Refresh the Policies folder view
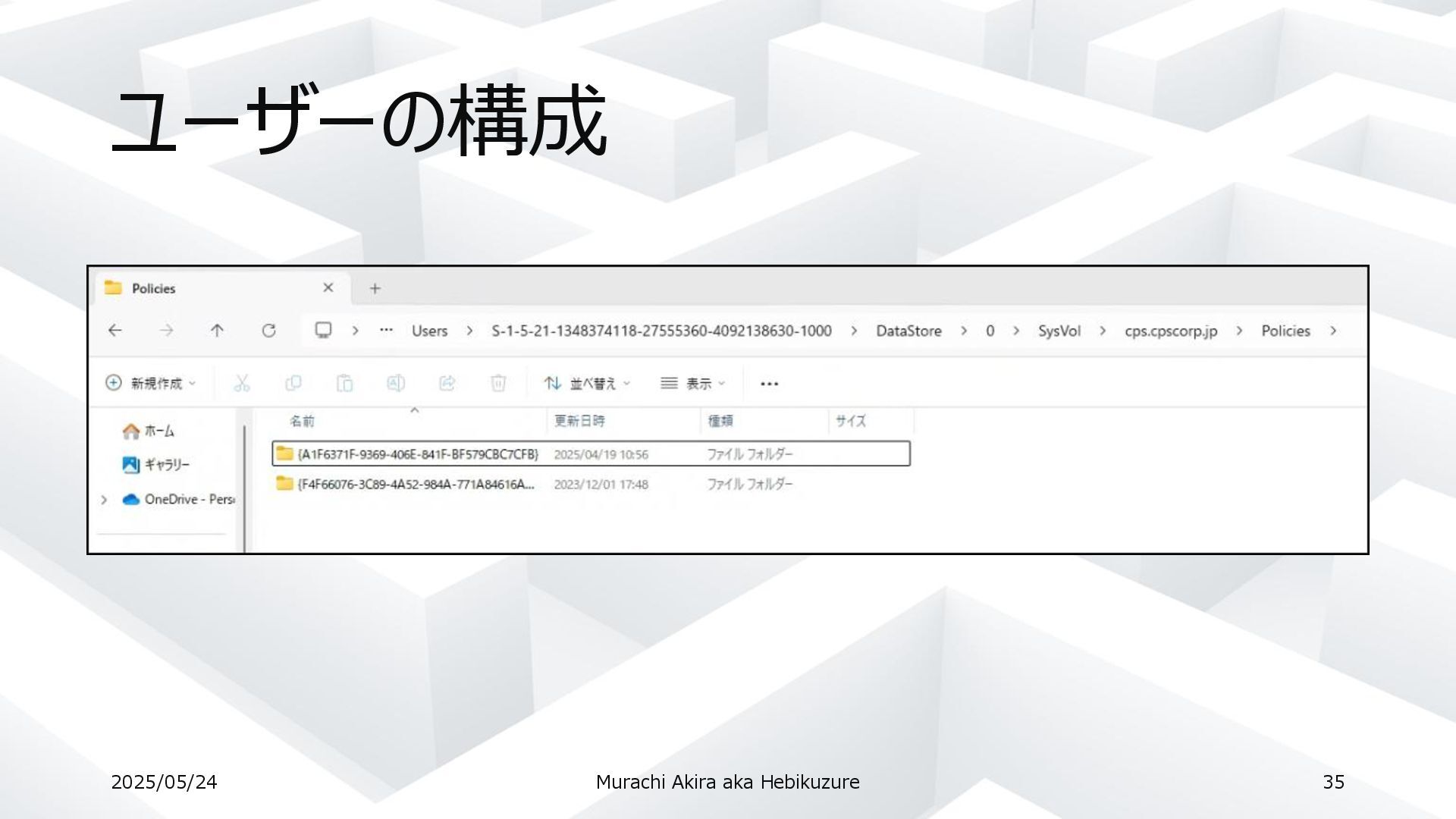The width and height of the screenshot is (1456, 819). coord(268,331)
